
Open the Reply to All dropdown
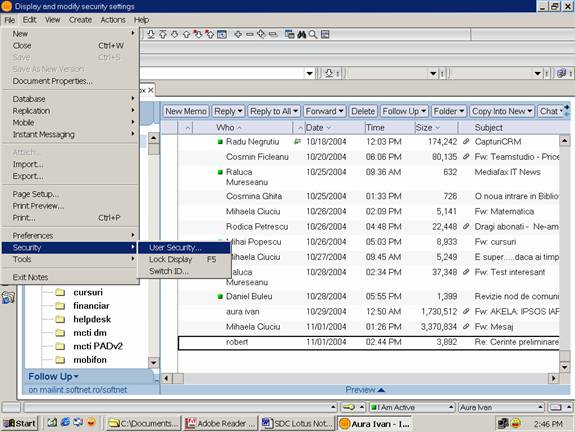pos(274,111)
